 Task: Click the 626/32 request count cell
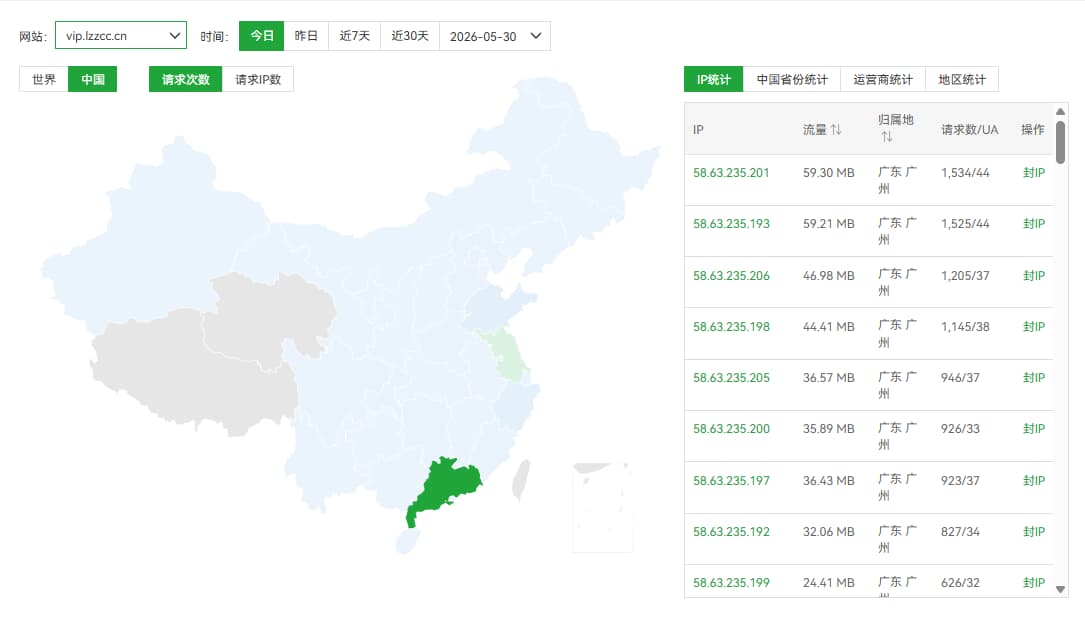click(x=960, y=583)
